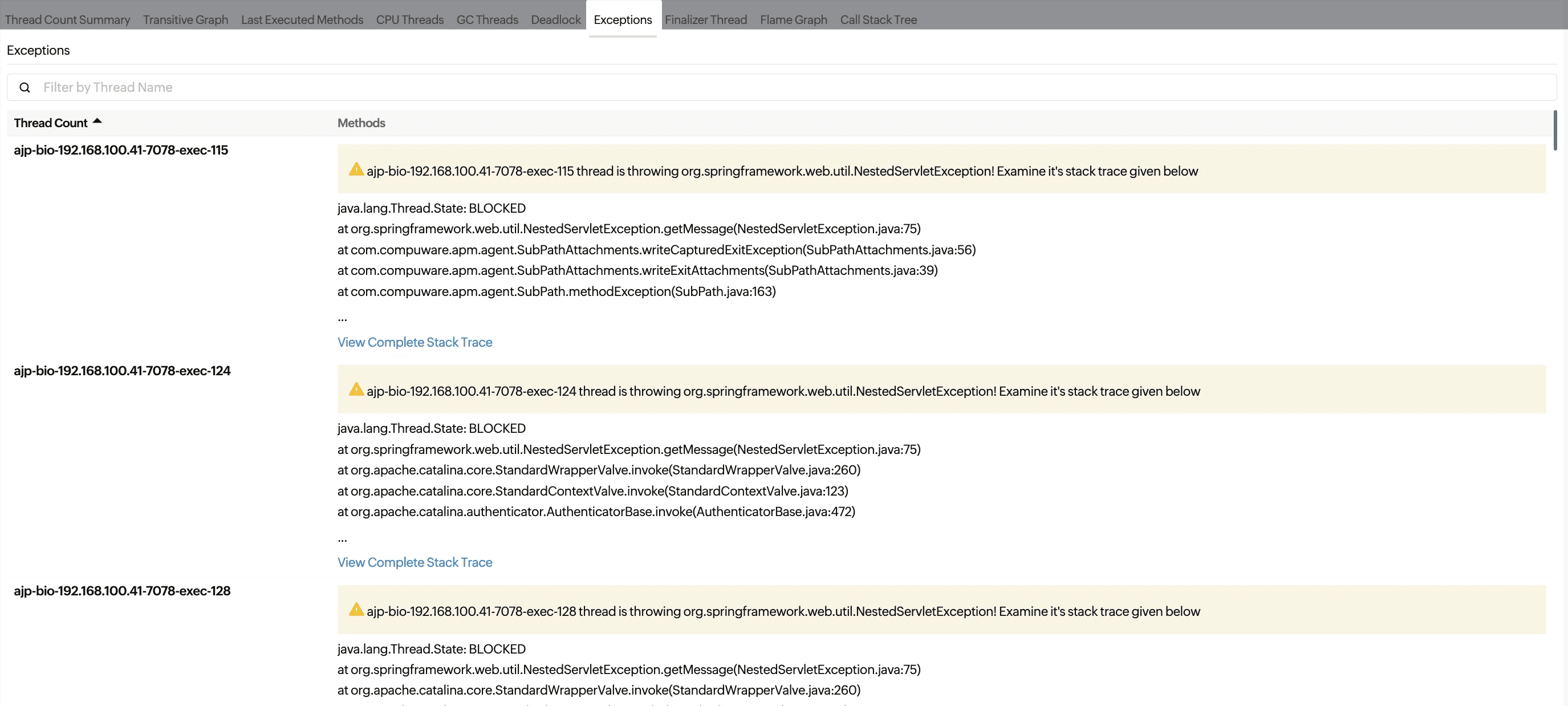Image resolution: width=1568 pixels, height=706 pixels.
Task: Switch to the Deadlock tab
Action: 555,19
